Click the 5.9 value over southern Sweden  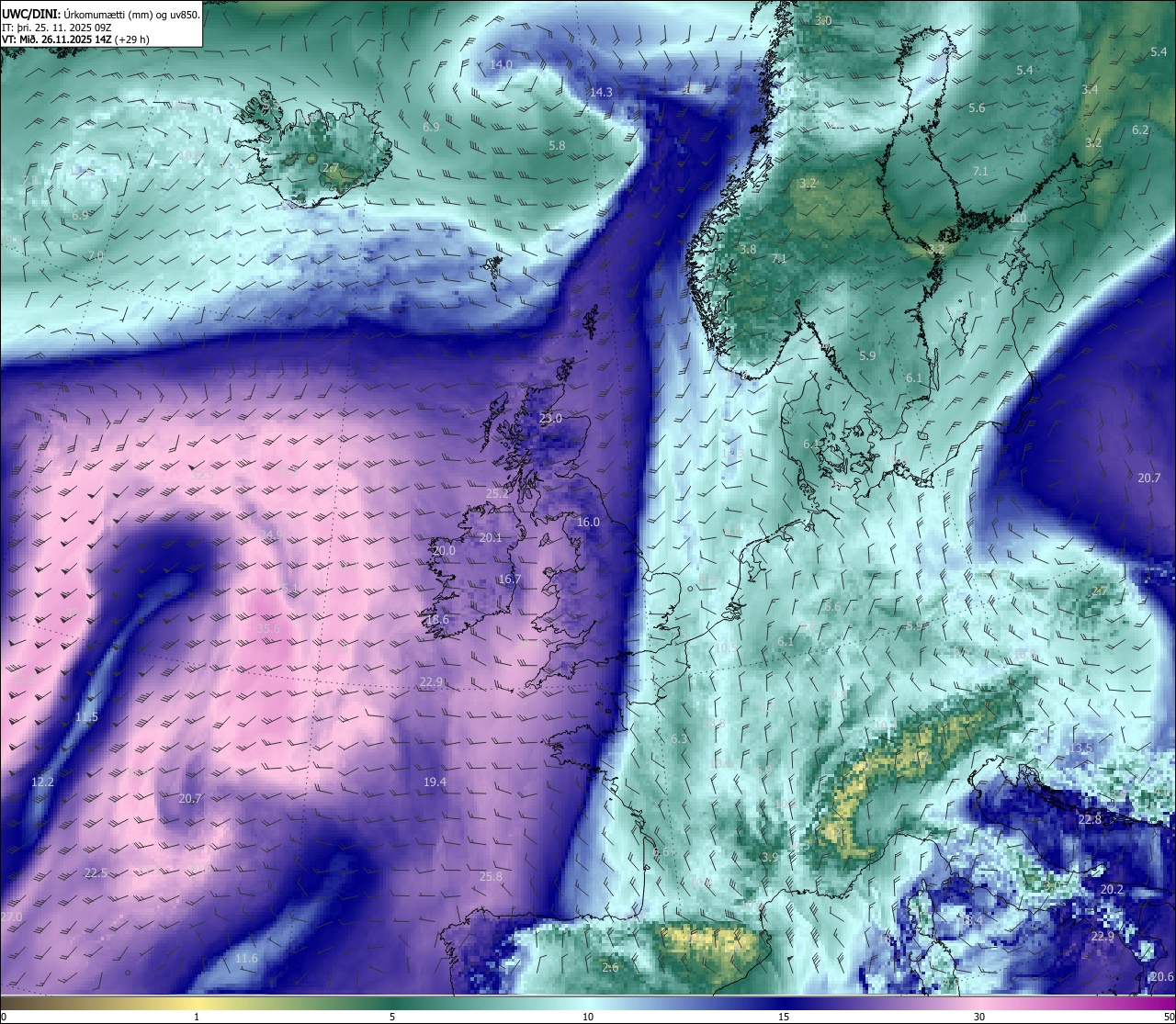point(867,355)
